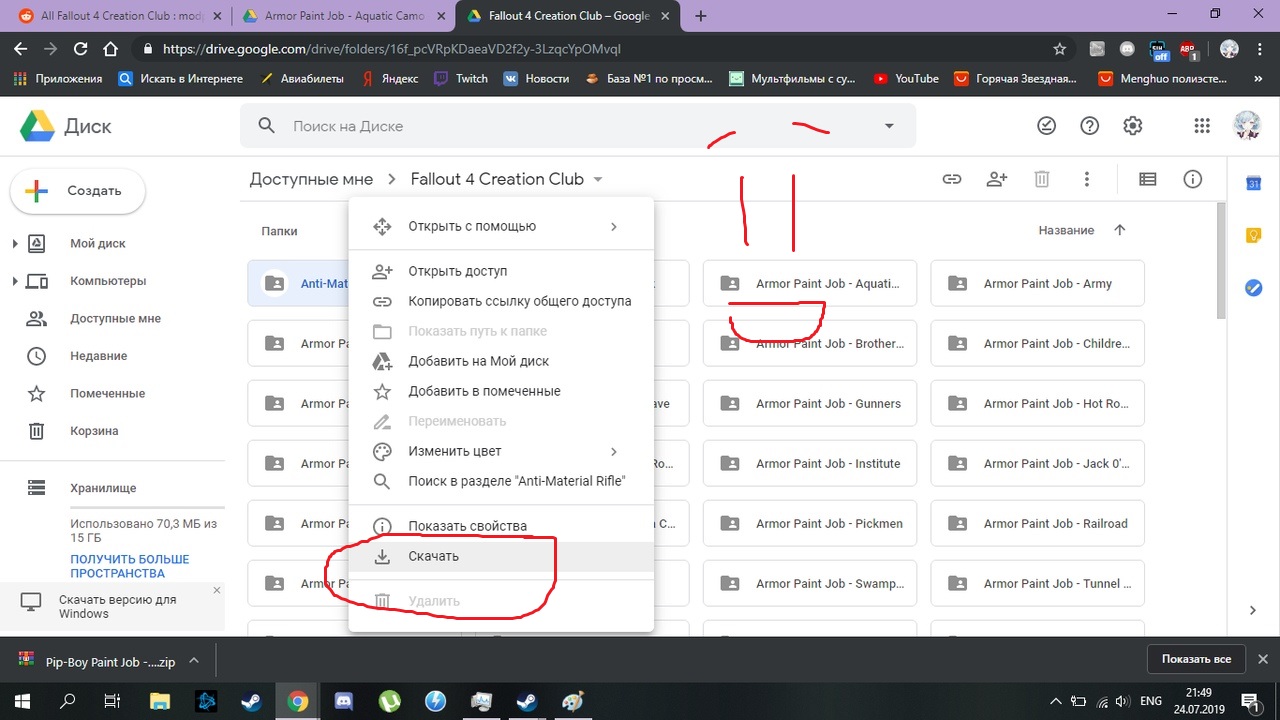Click the Chrome reload button

81,48
